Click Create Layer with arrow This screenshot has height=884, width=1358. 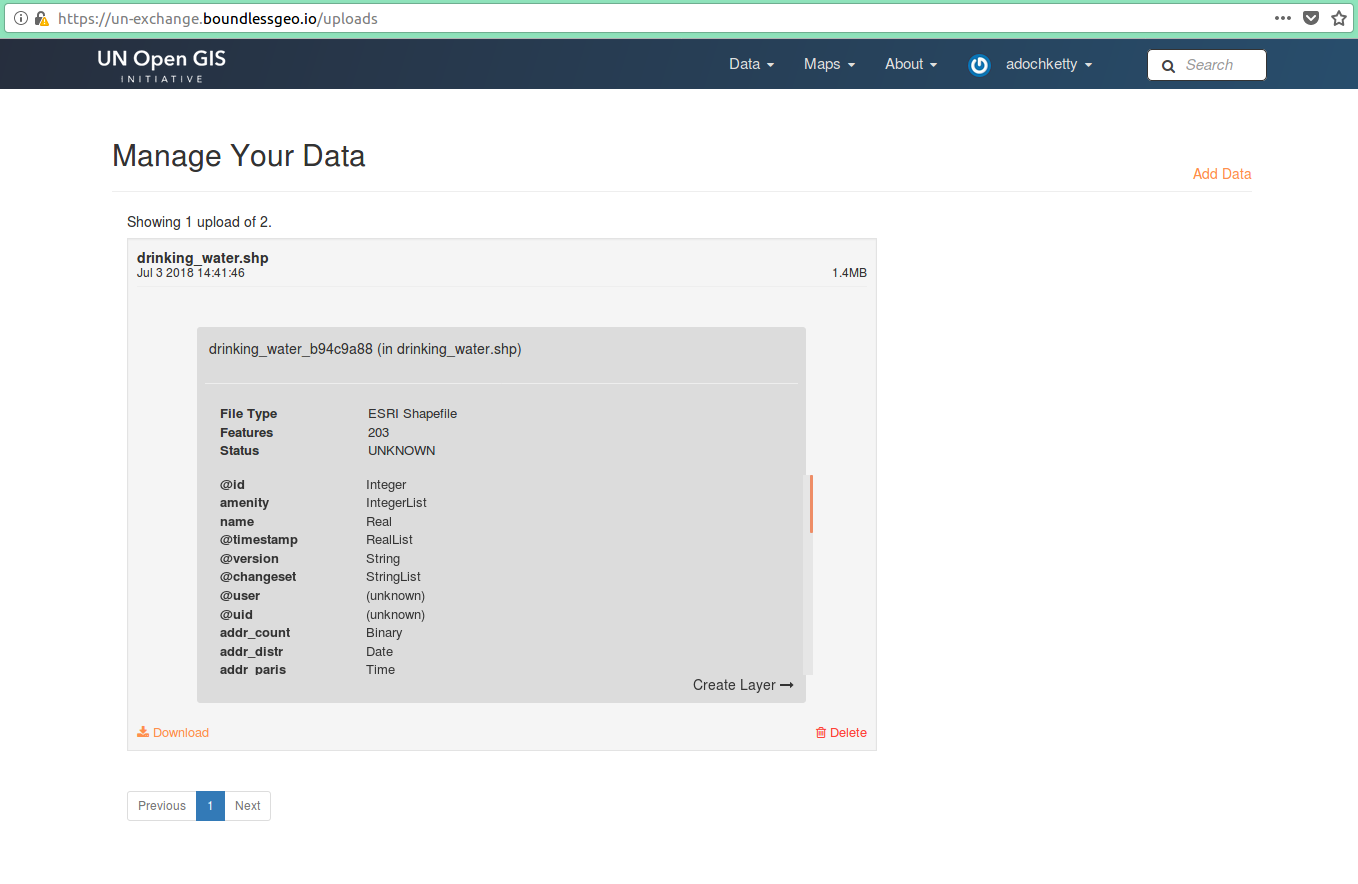point(742,685)
